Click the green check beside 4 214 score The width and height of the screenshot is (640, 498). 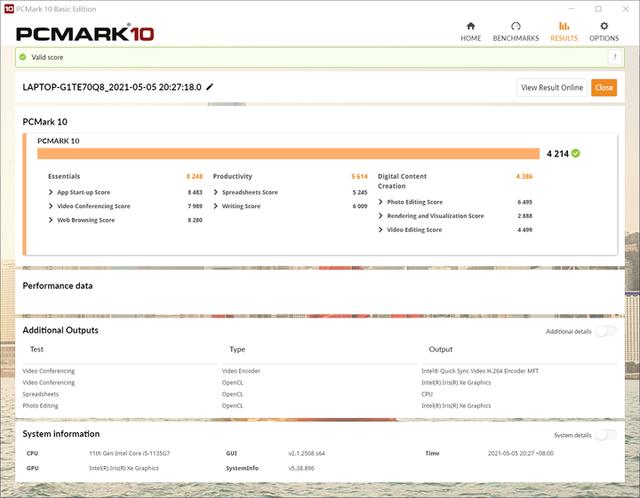coord(576,153)
